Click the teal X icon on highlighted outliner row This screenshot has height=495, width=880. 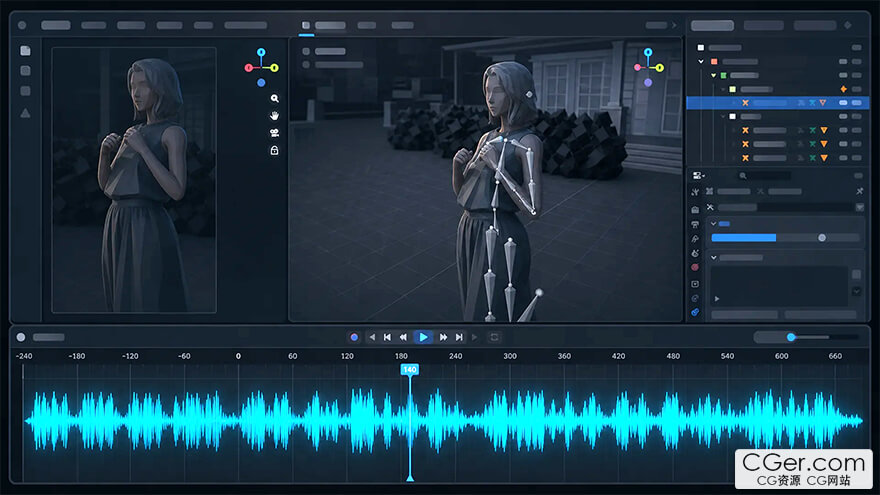812,103
